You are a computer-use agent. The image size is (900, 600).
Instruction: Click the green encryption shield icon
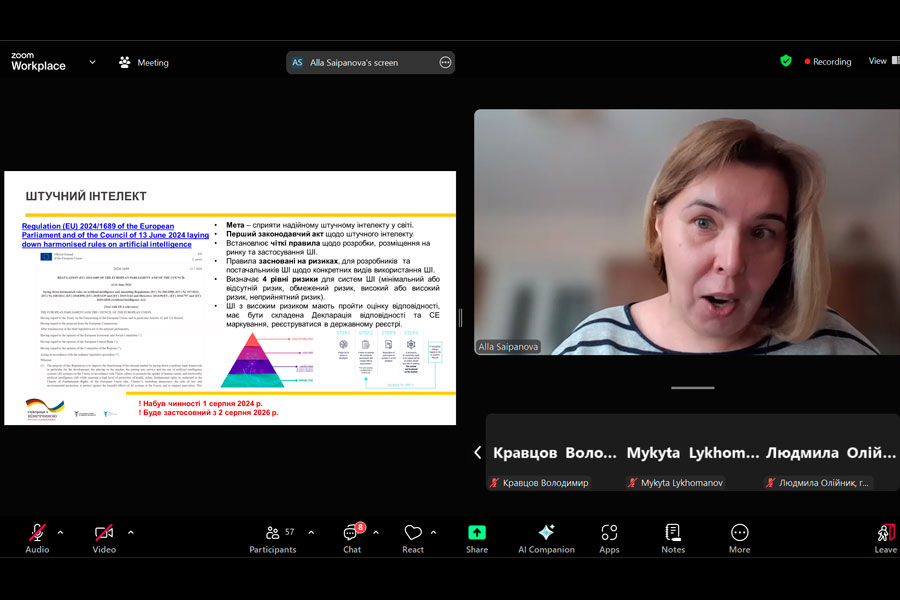click(786, 61)
